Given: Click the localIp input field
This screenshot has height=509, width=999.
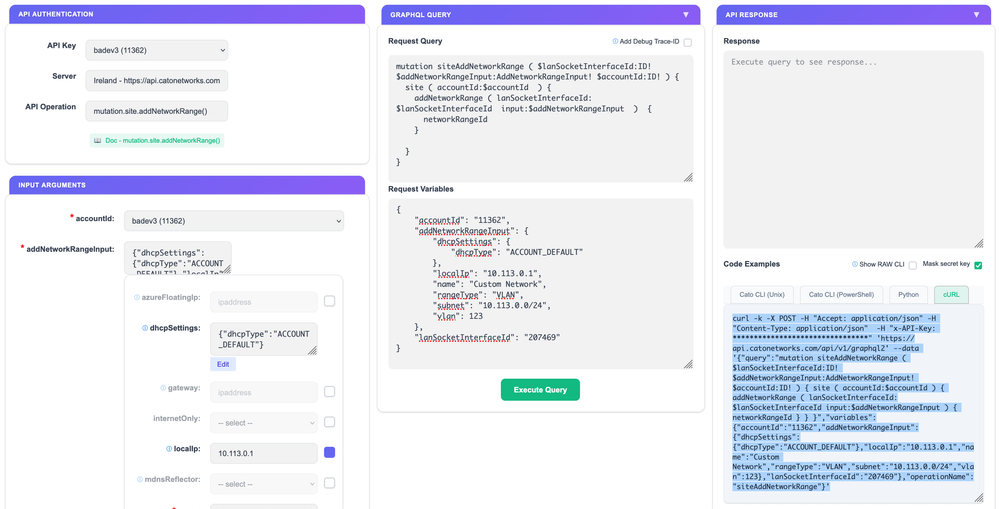Looking at the screenshot, I should tap(264, 453).
